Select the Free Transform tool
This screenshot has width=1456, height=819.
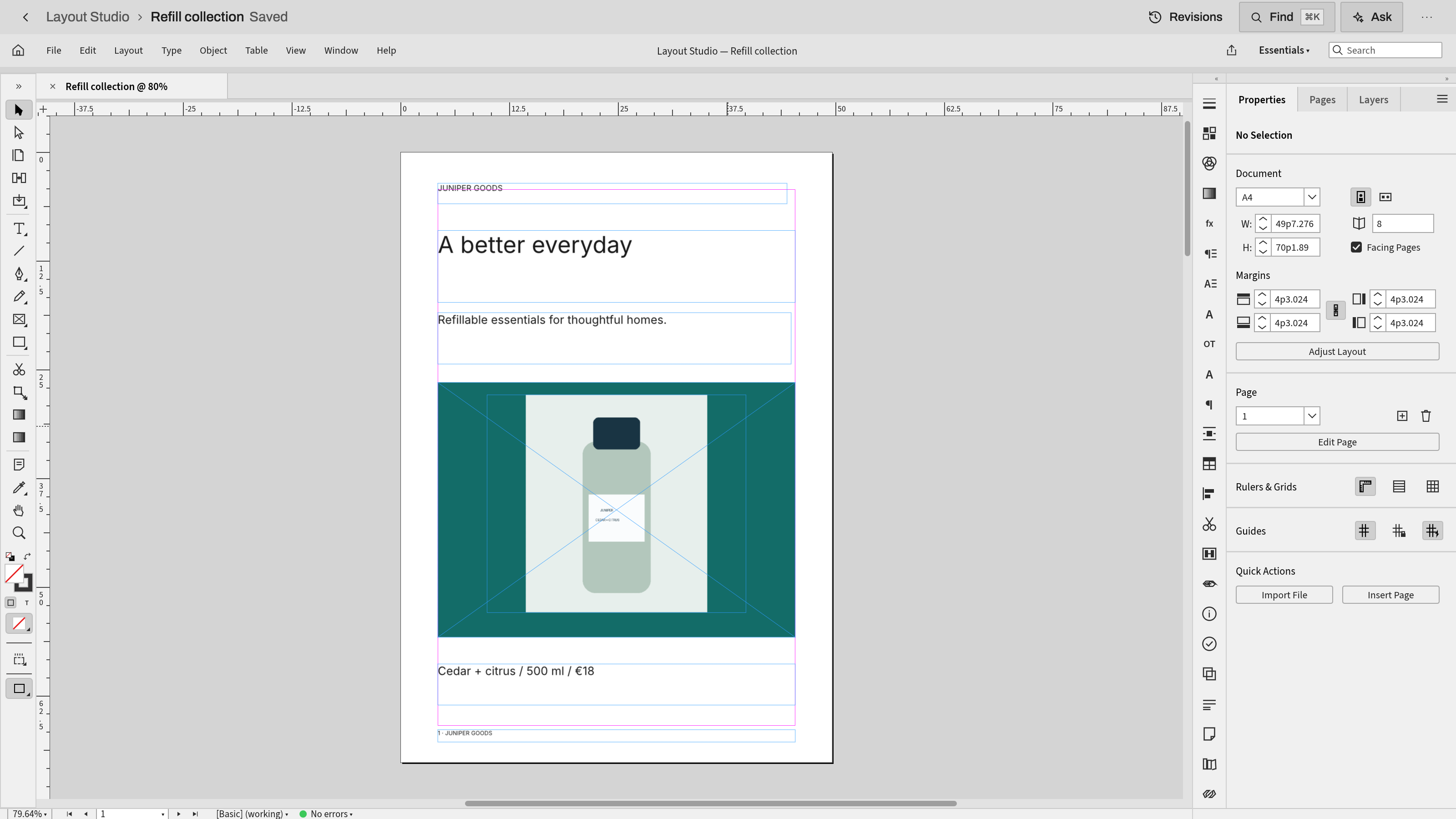[x=19, y=392]
